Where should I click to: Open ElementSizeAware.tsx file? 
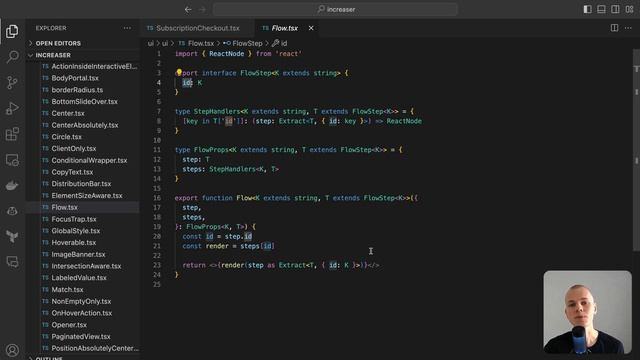coord(87,196)
